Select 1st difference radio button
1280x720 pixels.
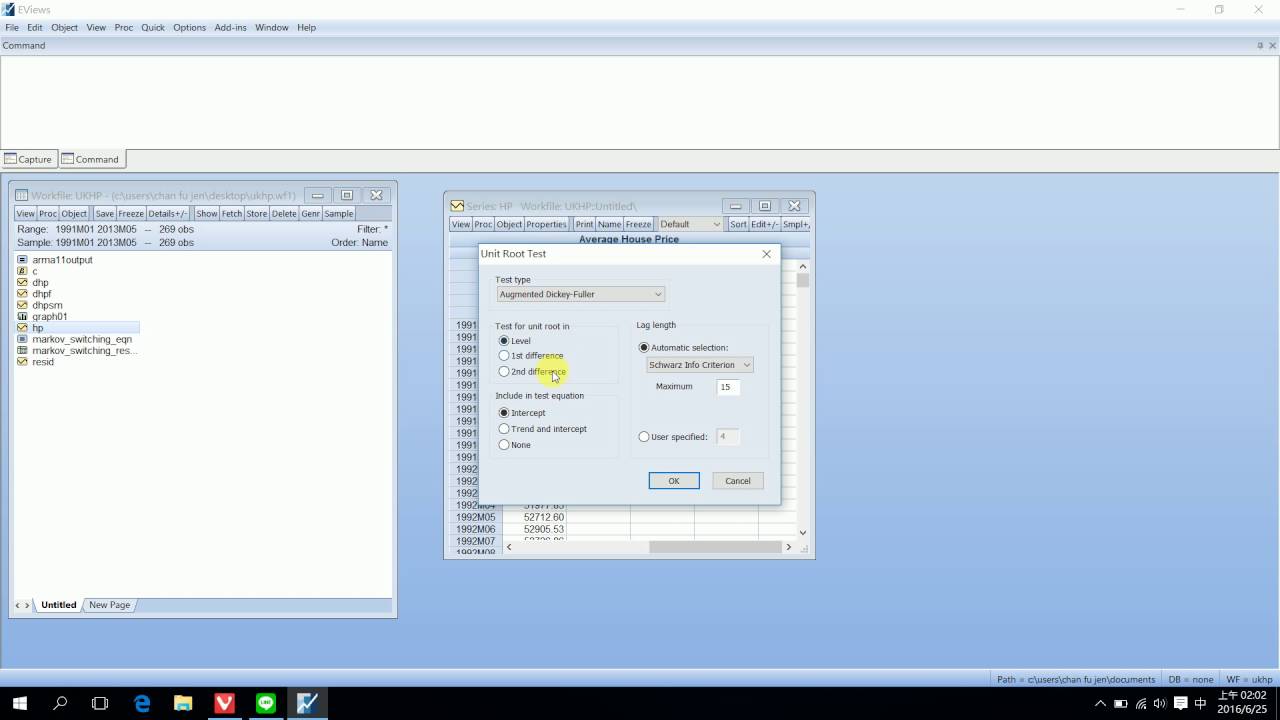point(504,356)
